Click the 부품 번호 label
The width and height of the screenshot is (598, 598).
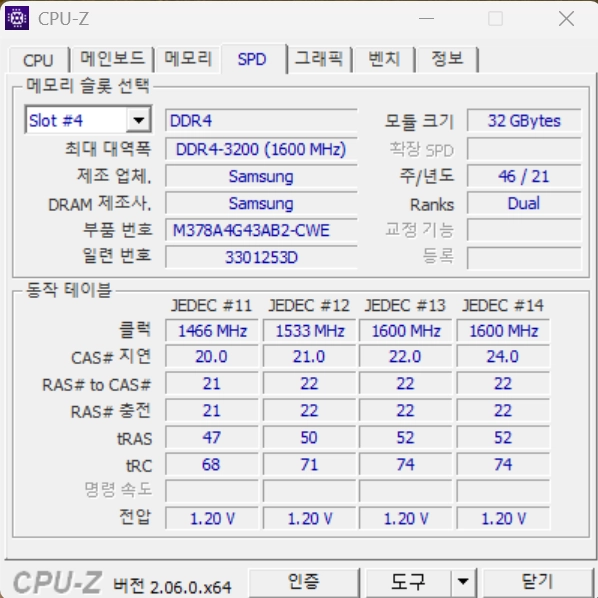[x=117, y=230]
